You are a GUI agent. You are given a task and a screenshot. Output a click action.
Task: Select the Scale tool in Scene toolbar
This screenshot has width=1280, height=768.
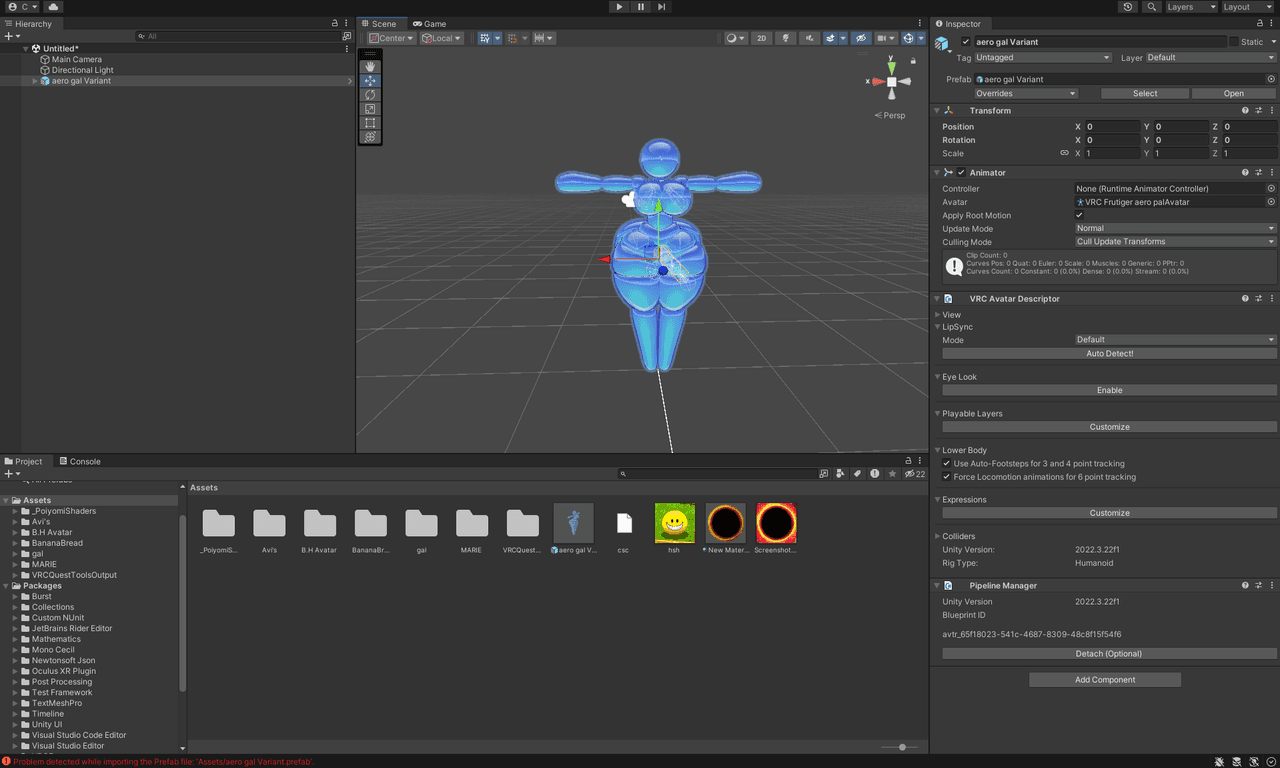370,109
